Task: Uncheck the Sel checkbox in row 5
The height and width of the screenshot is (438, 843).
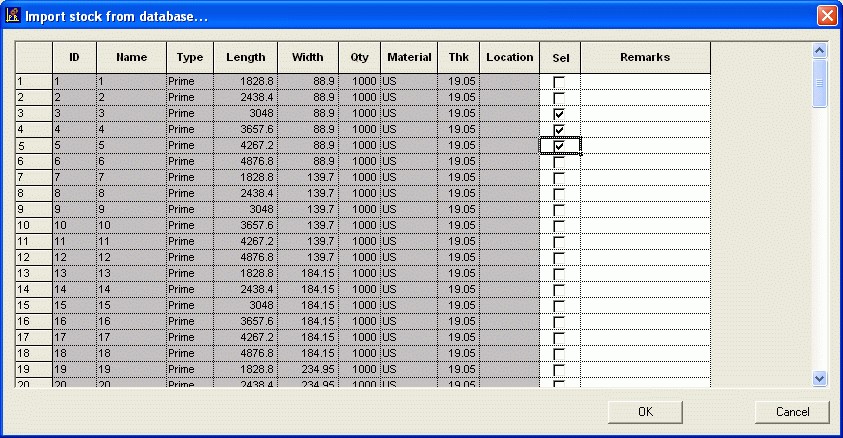Action: tap(559, 146)
